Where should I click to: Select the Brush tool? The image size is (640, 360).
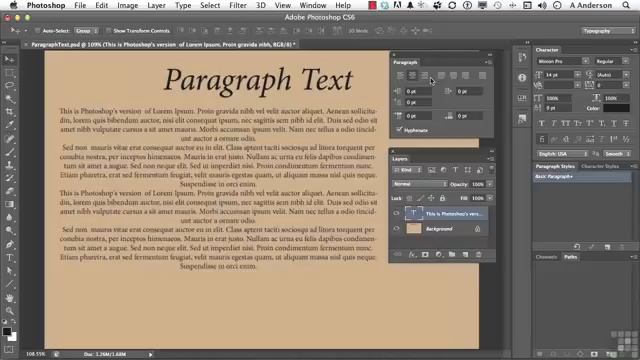9,152
